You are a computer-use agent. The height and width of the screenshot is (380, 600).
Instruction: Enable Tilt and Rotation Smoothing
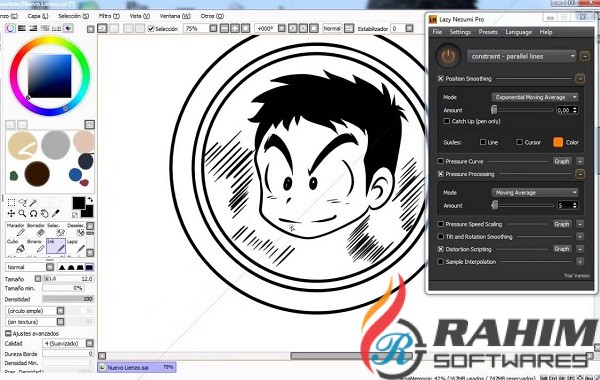[440, 237]
